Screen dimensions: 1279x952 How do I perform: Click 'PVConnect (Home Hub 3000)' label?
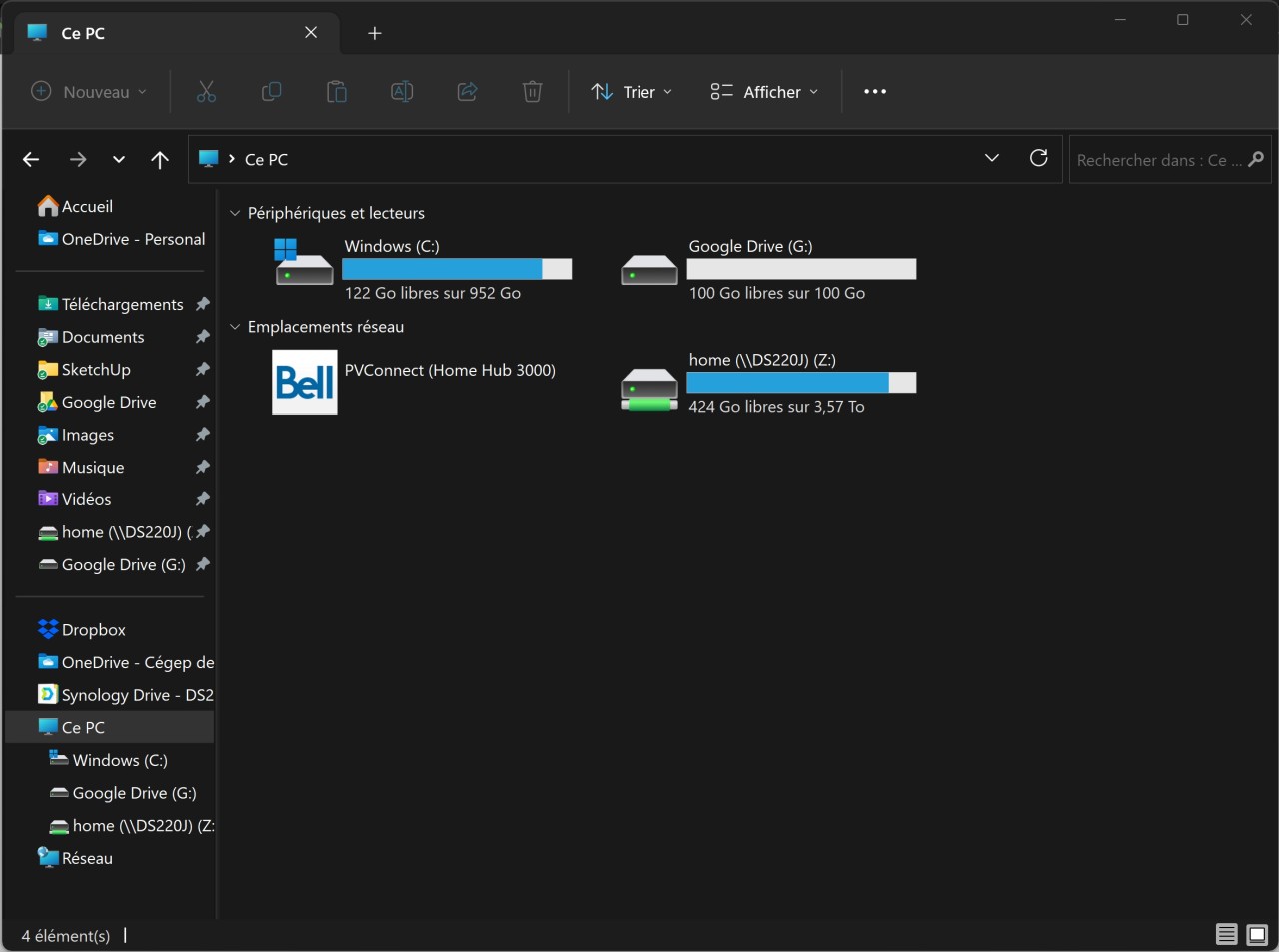(450, 370)
